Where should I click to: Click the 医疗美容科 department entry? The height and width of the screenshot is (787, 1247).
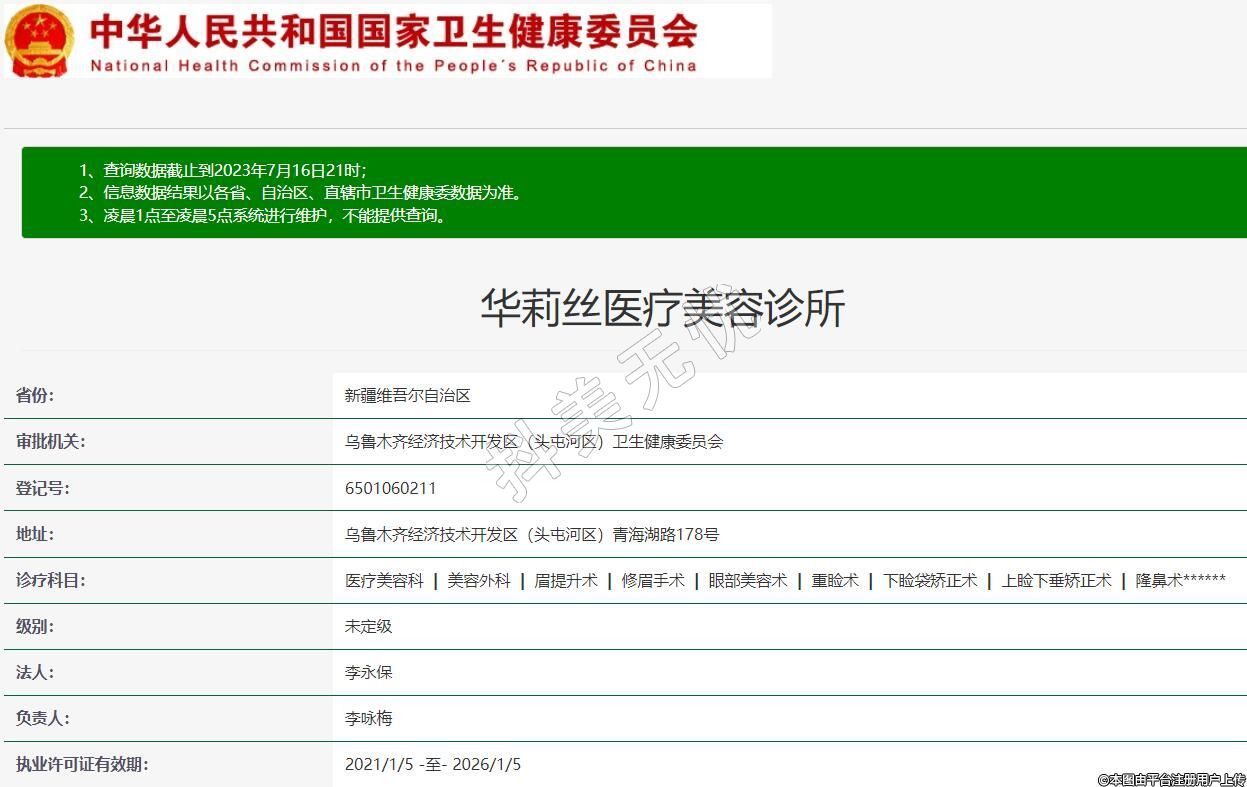click(x=384, y=581)
